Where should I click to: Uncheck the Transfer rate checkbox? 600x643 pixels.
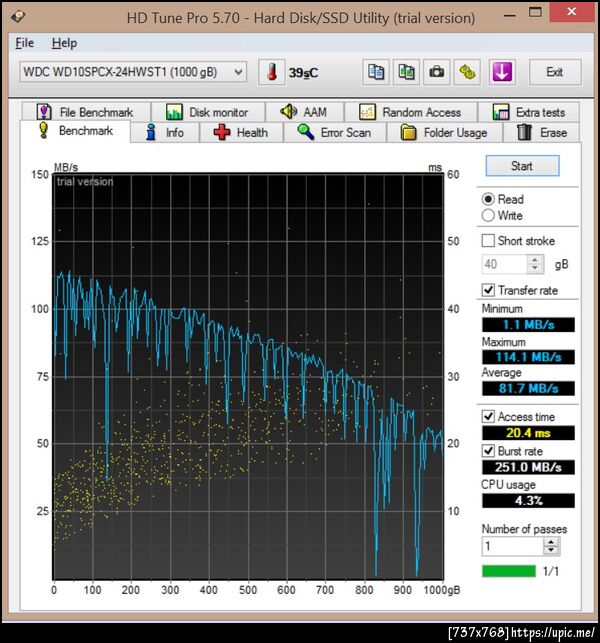488,290
